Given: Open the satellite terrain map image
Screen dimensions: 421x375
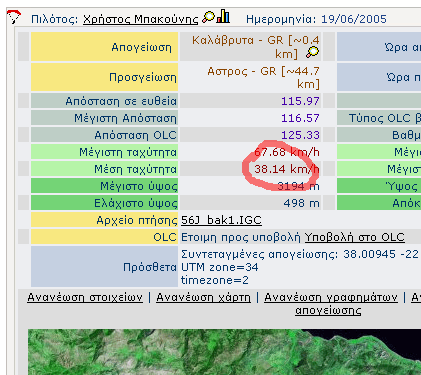Looking at the screenshot, I should pyautogui.click(x=224, y=352).
